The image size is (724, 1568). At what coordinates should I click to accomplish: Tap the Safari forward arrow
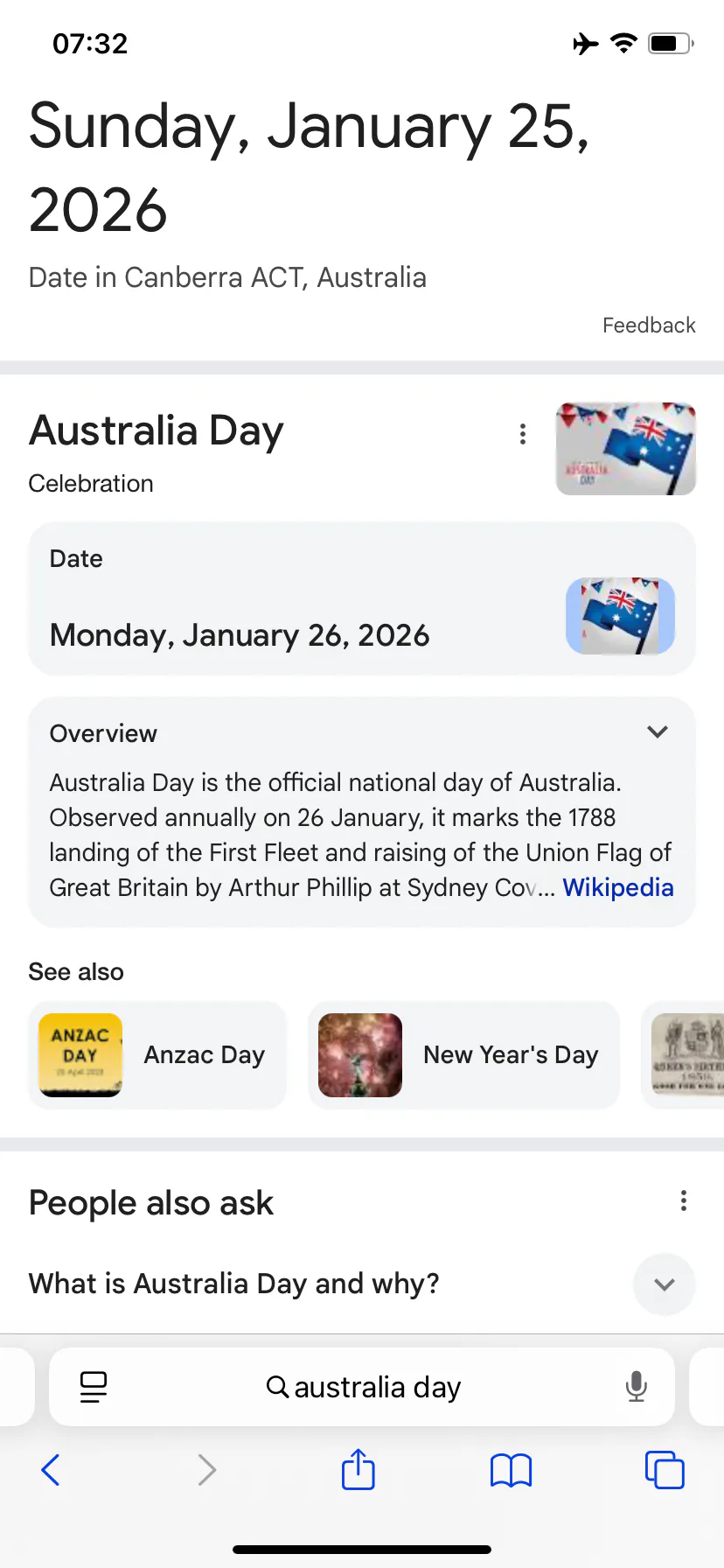206,1470
